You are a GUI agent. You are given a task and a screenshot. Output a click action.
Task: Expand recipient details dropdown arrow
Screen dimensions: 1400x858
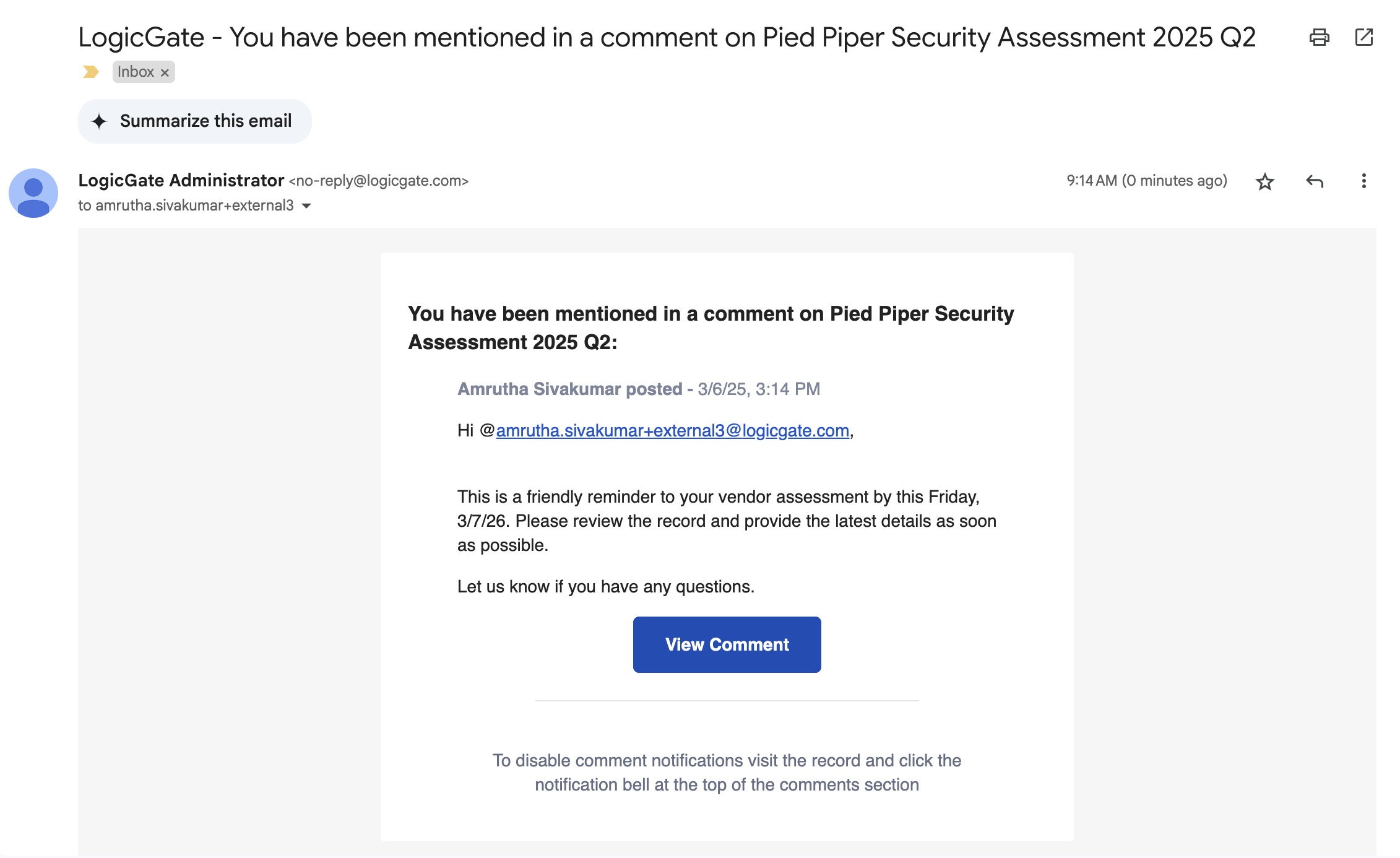pos(306,206)
